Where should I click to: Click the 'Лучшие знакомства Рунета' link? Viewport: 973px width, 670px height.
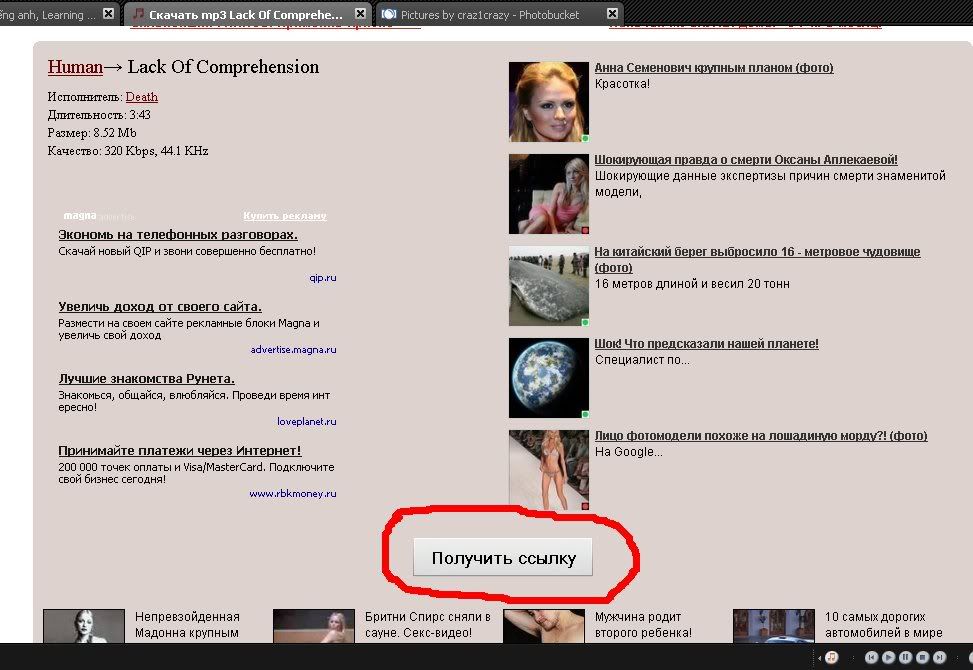coord(146,379)
